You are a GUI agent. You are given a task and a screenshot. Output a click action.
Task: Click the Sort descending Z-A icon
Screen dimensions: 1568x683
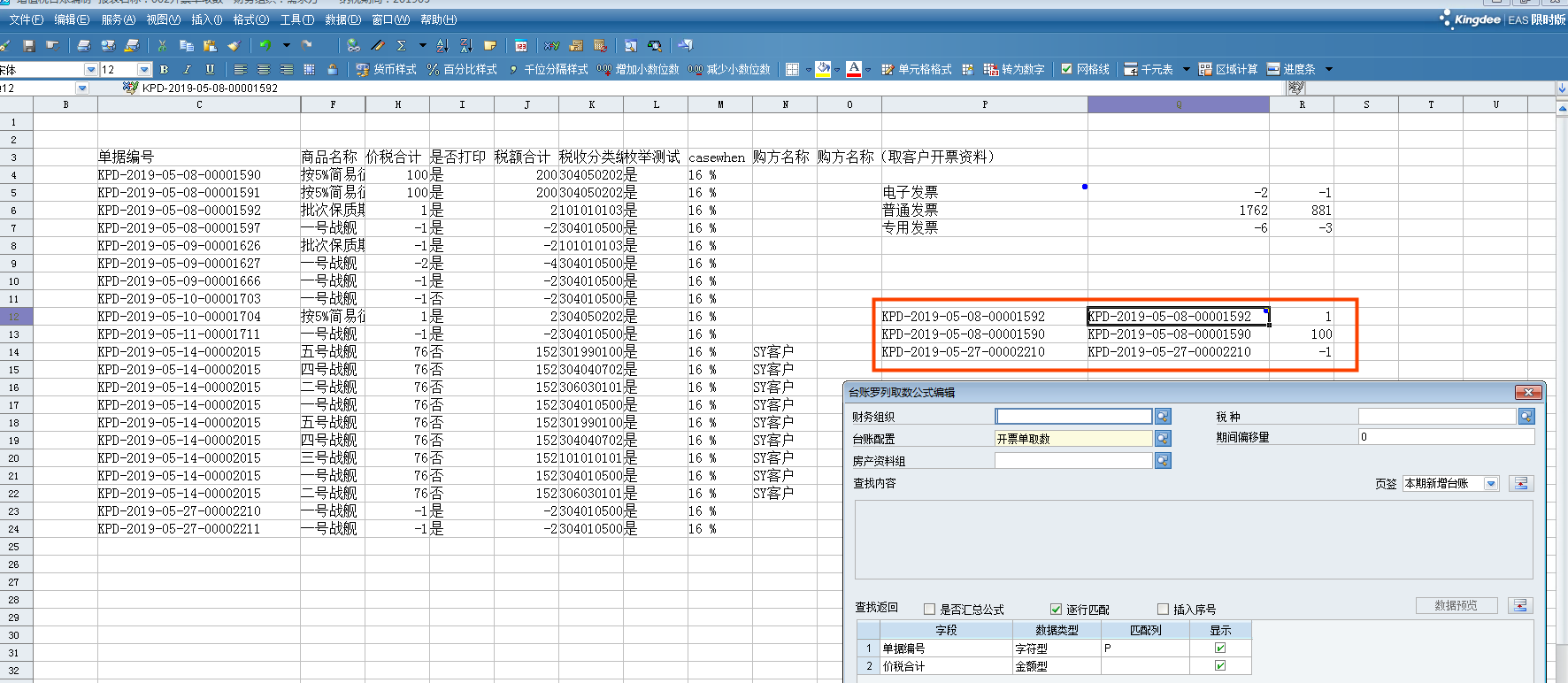(466, 45)
